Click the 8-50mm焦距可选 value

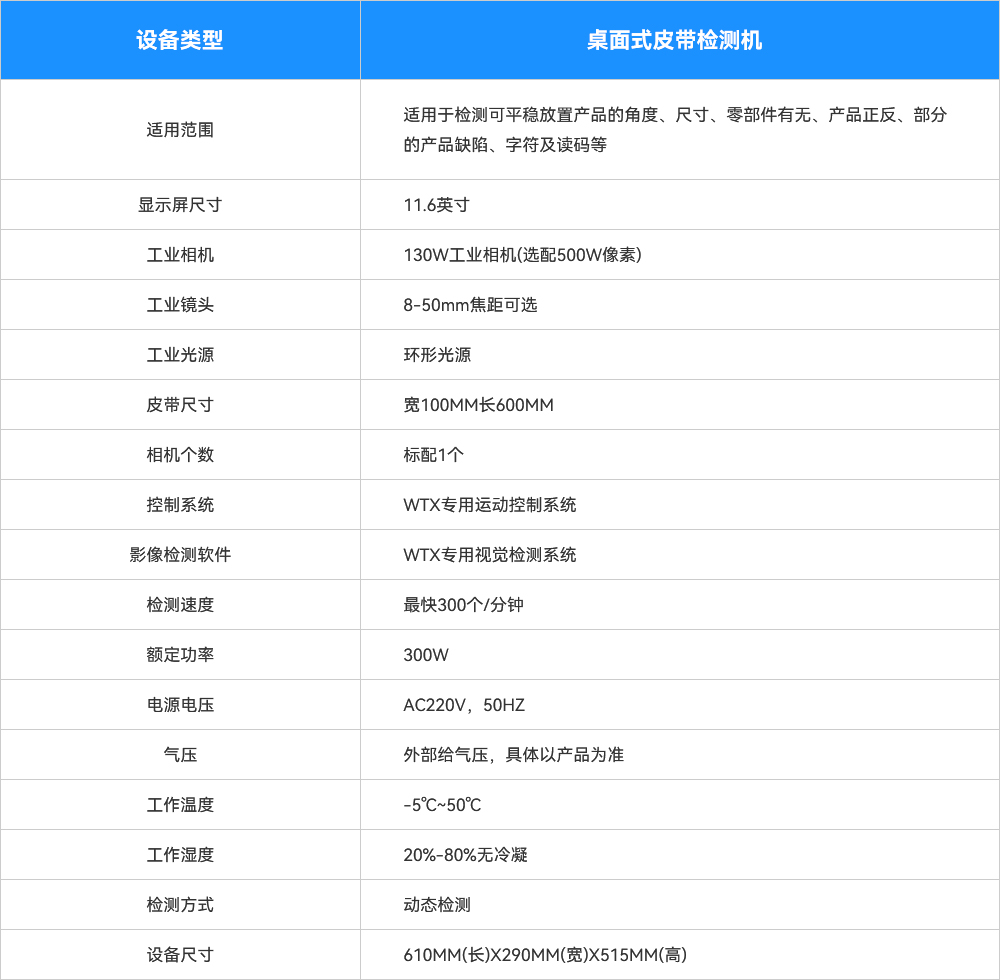coord(470,305)
